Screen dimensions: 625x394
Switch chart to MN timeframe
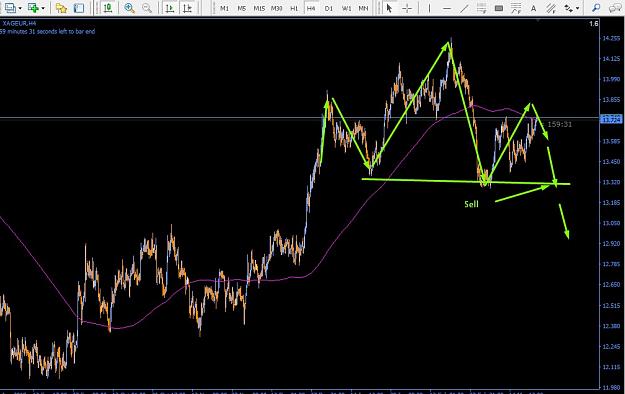[x=363, y=8]
